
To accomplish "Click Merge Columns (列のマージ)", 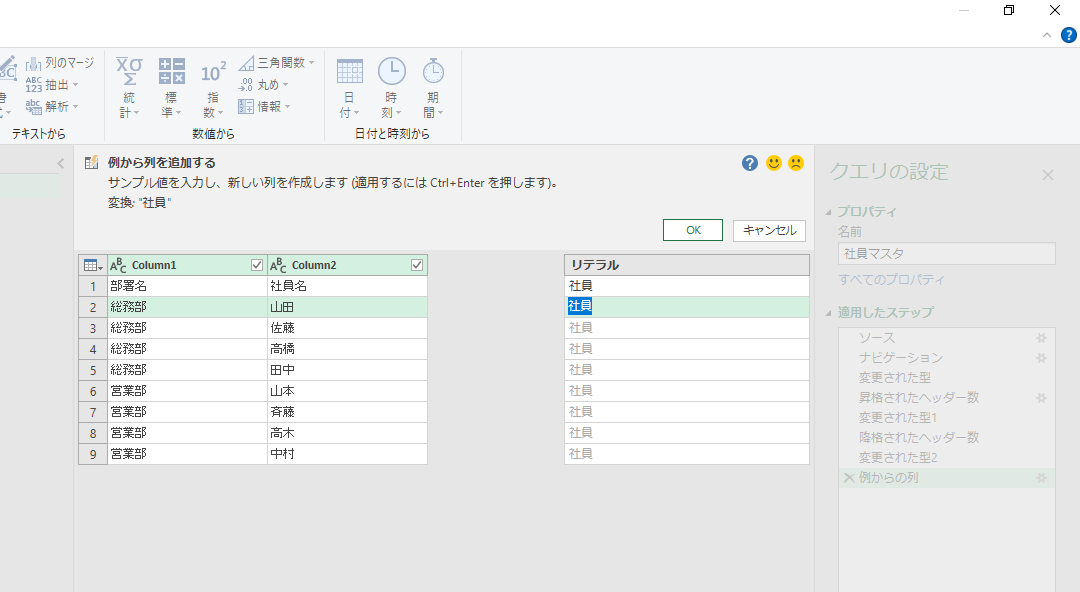I will click(x=60, y=63).
